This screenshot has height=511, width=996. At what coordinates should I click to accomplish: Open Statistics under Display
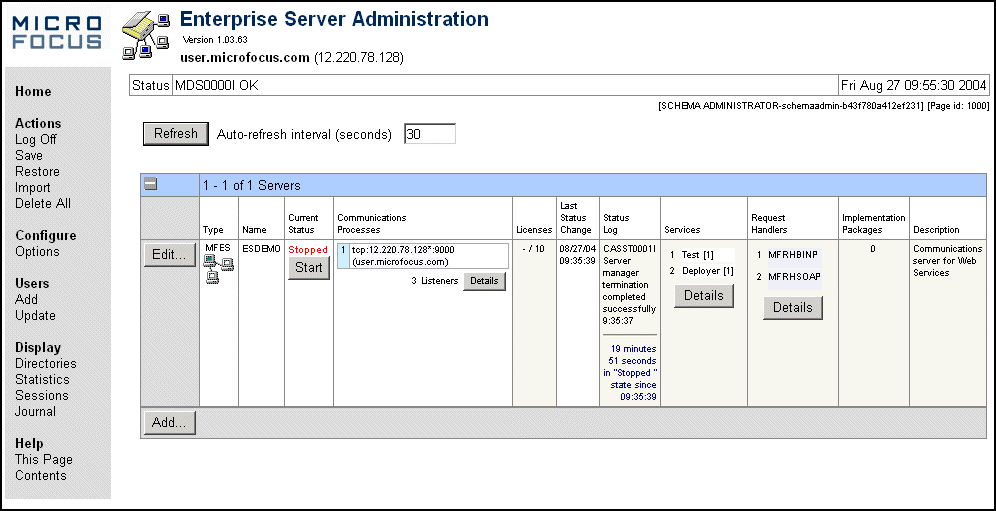[42, 380]
